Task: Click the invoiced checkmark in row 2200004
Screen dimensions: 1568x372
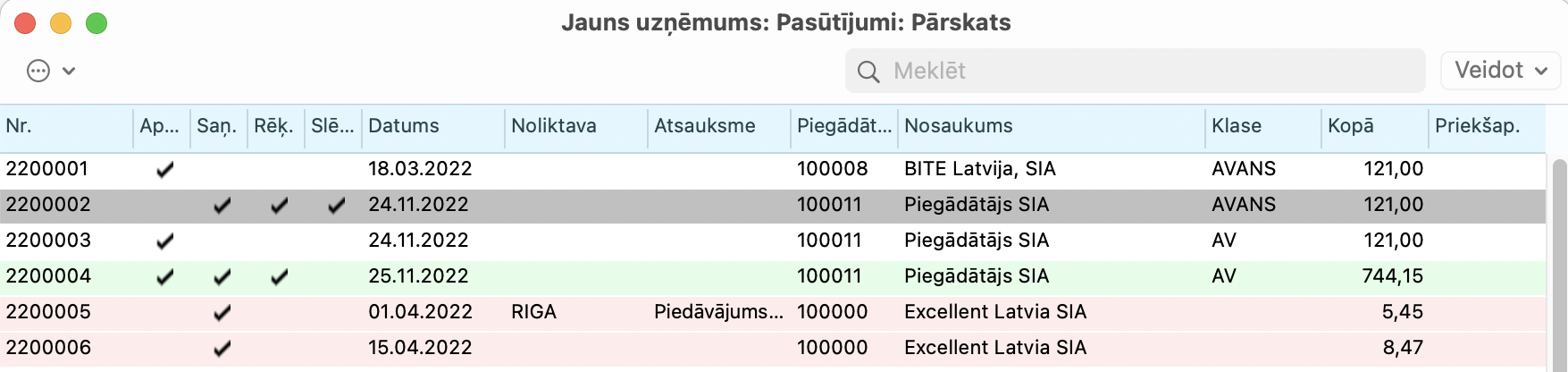Action: (279, 276)
